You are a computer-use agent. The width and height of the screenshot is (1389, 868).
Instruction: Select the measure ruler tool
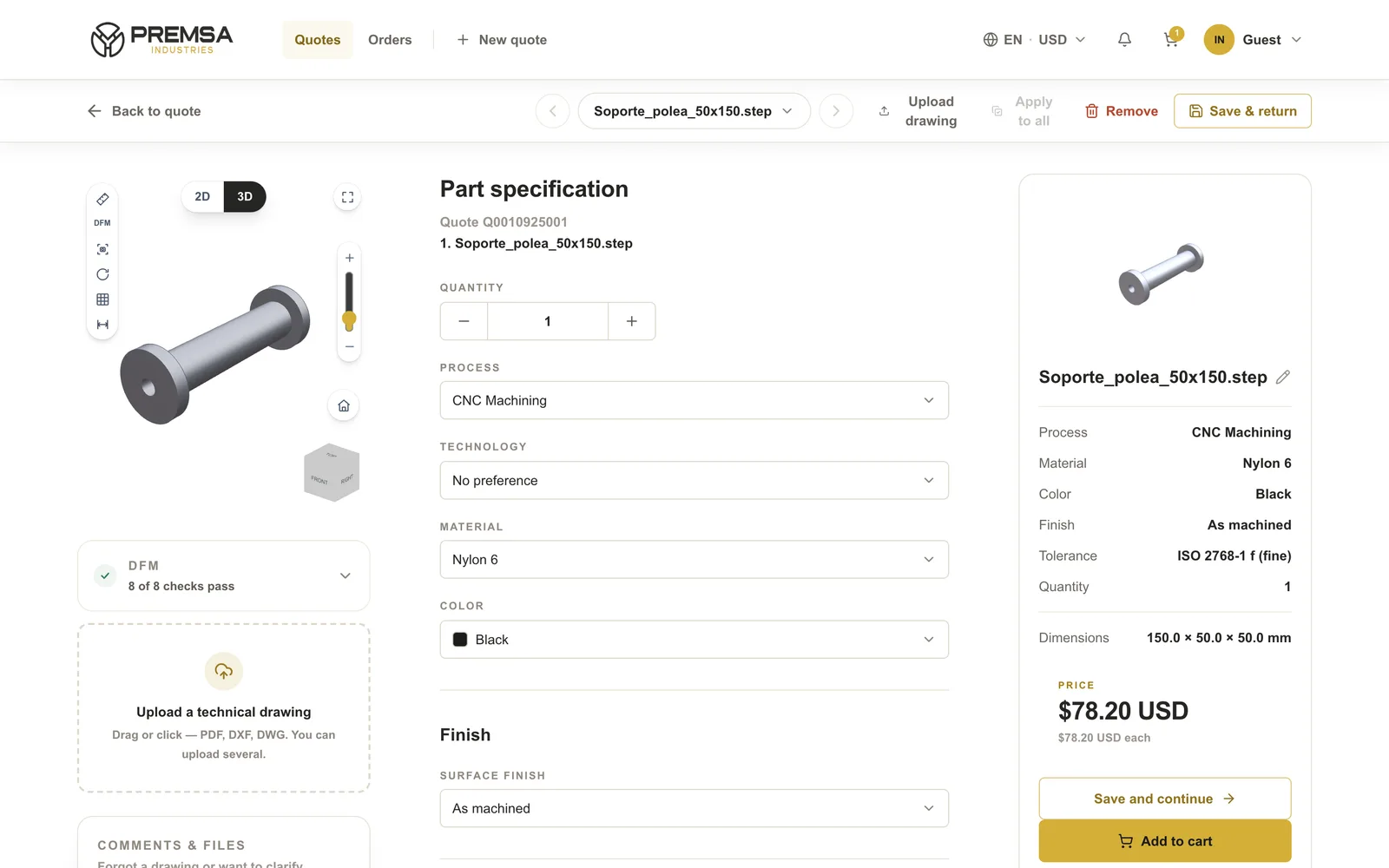click(x=102, y=200)
